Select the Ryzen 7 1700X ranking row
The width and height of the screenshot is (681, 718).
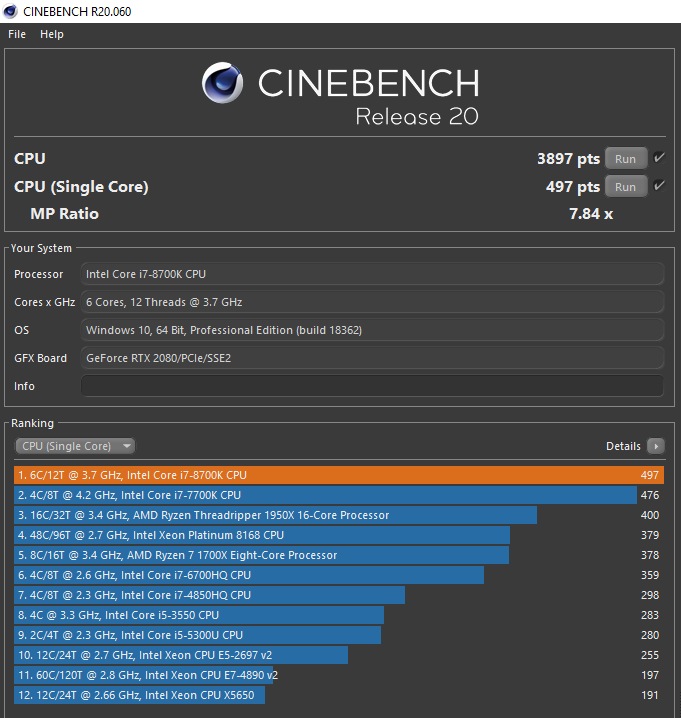pos(339,555)
